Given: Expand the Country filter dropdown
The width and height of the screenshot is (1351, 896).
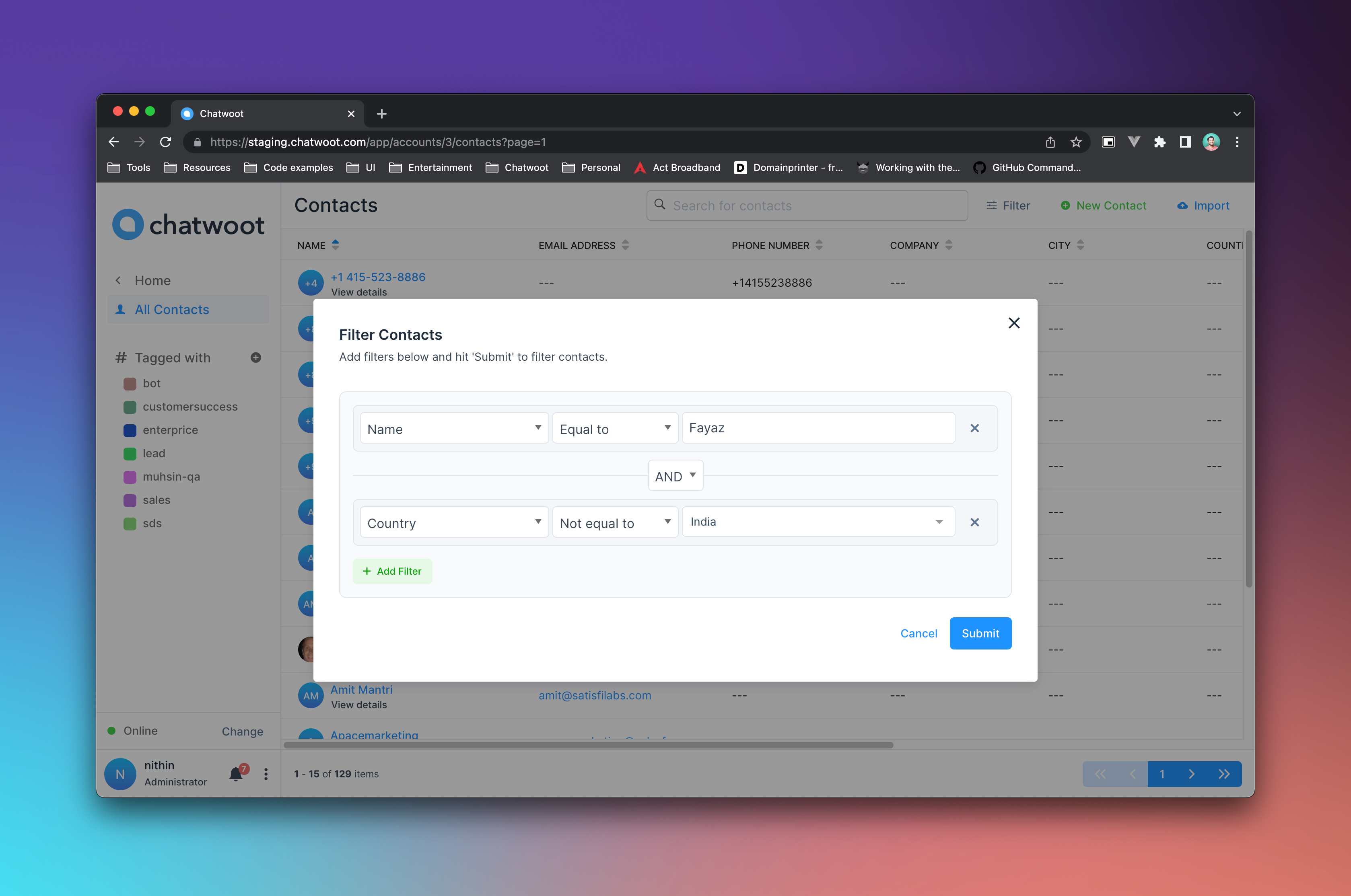Looking at the screenshot, I should pyautogui.click(x=451, y=522).
